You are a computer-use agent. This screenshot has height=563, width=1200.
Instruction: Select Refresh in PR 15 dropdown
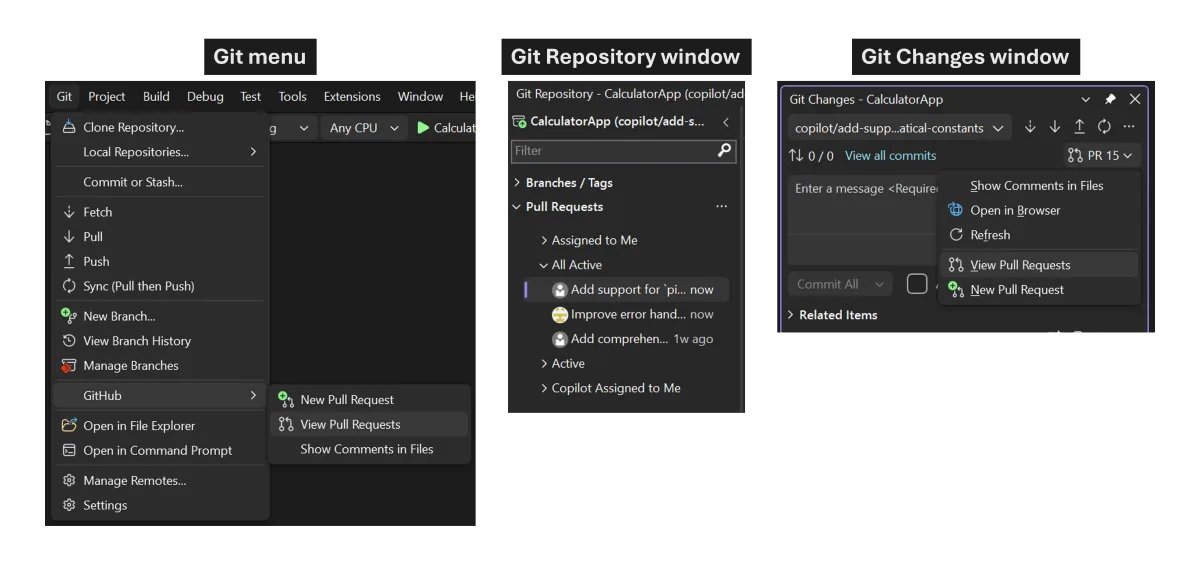[1039, 235]
